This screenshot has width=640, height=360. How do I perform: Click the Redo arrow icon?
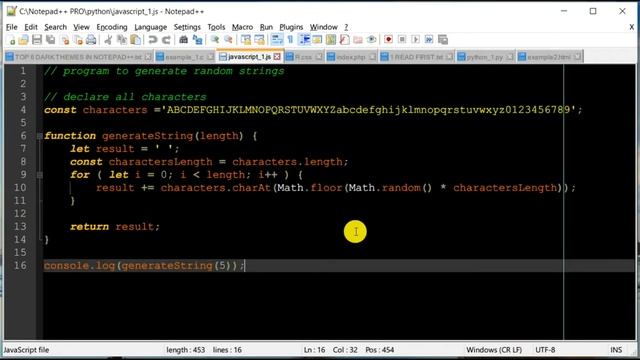(166, 40)
